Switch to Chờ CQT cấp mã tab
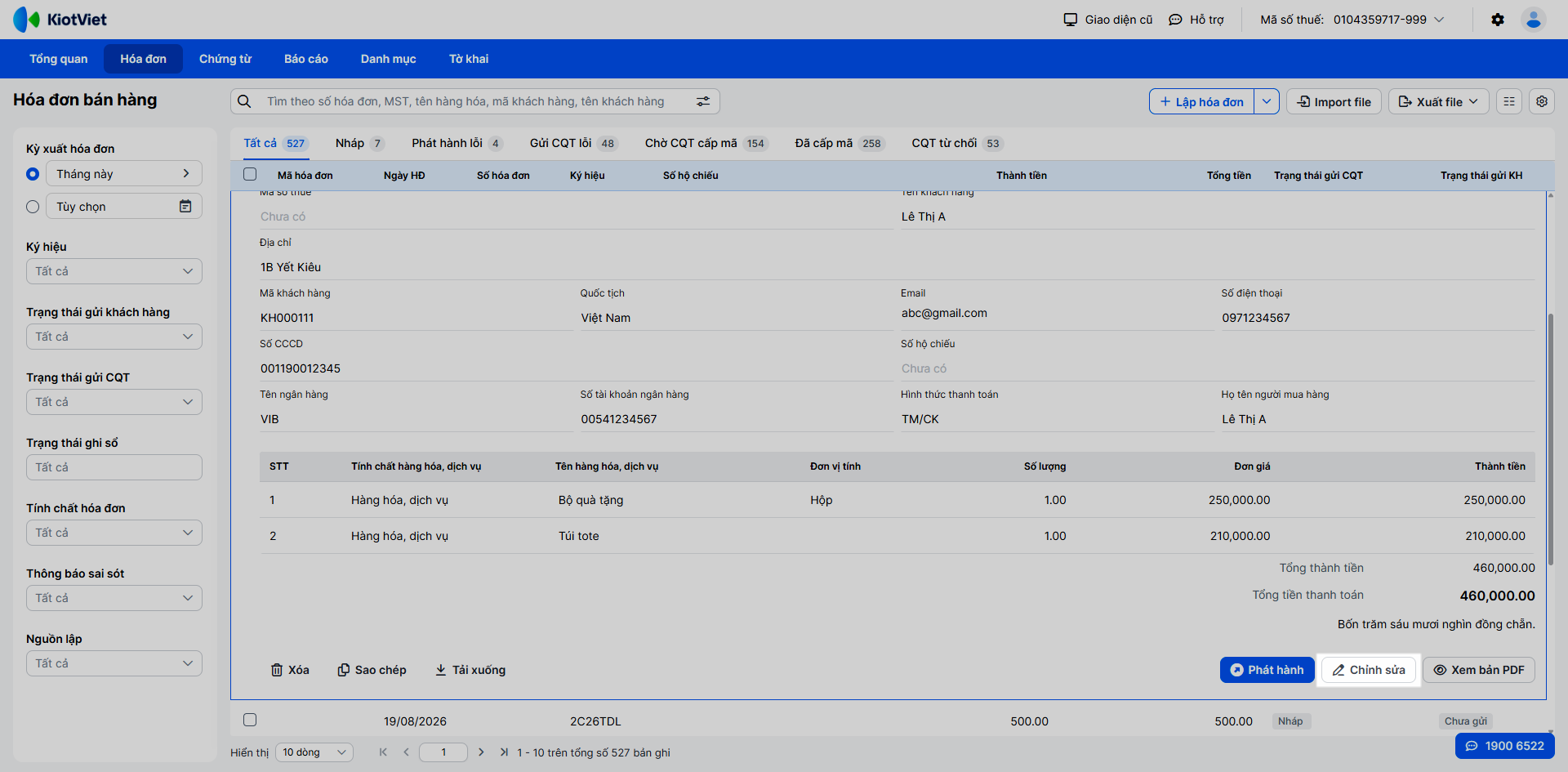Image resolution: width=1568 pixels, height=772 pixels. click(707, 143)
